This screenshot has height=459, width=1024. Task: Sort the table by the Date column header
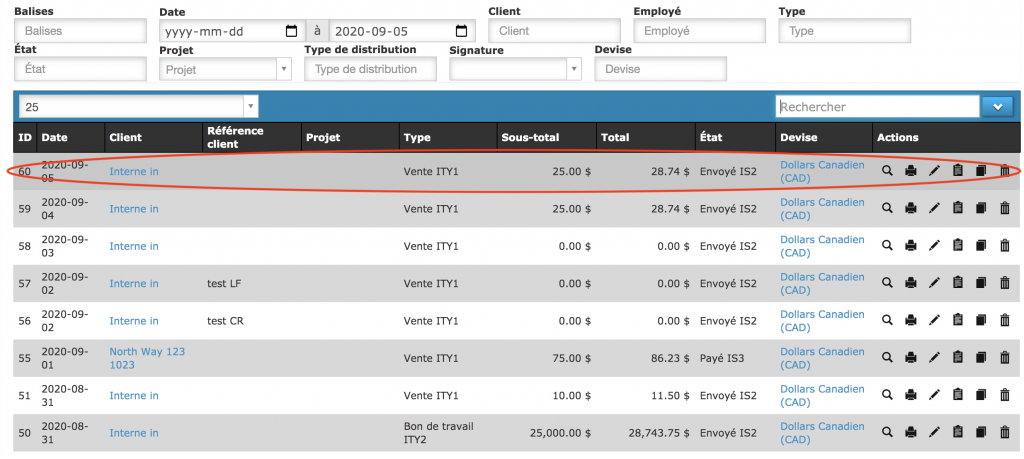(55, 137)
